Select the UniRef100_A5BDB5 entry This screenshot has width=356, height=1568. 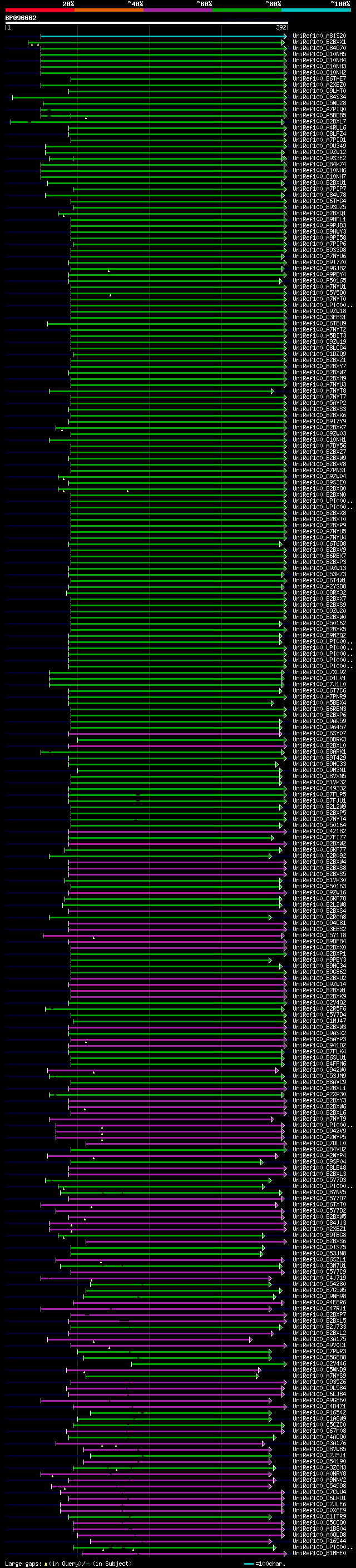point(319,116)
